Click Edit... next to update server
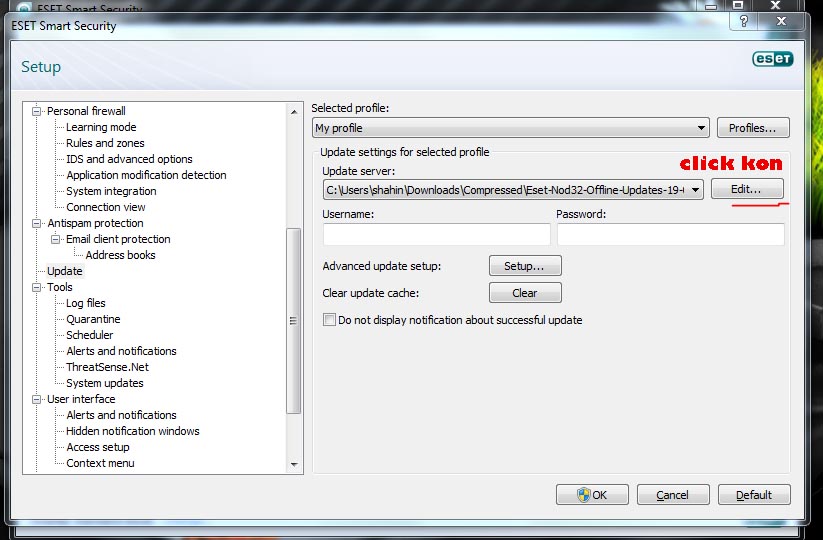The width and height of the screenshot is (823, 540). 747,189
